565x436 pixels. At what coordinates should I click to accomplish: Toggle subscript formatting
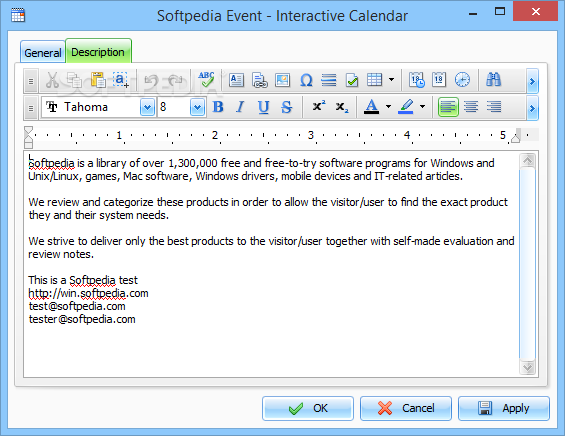click(x=342, y=107)
